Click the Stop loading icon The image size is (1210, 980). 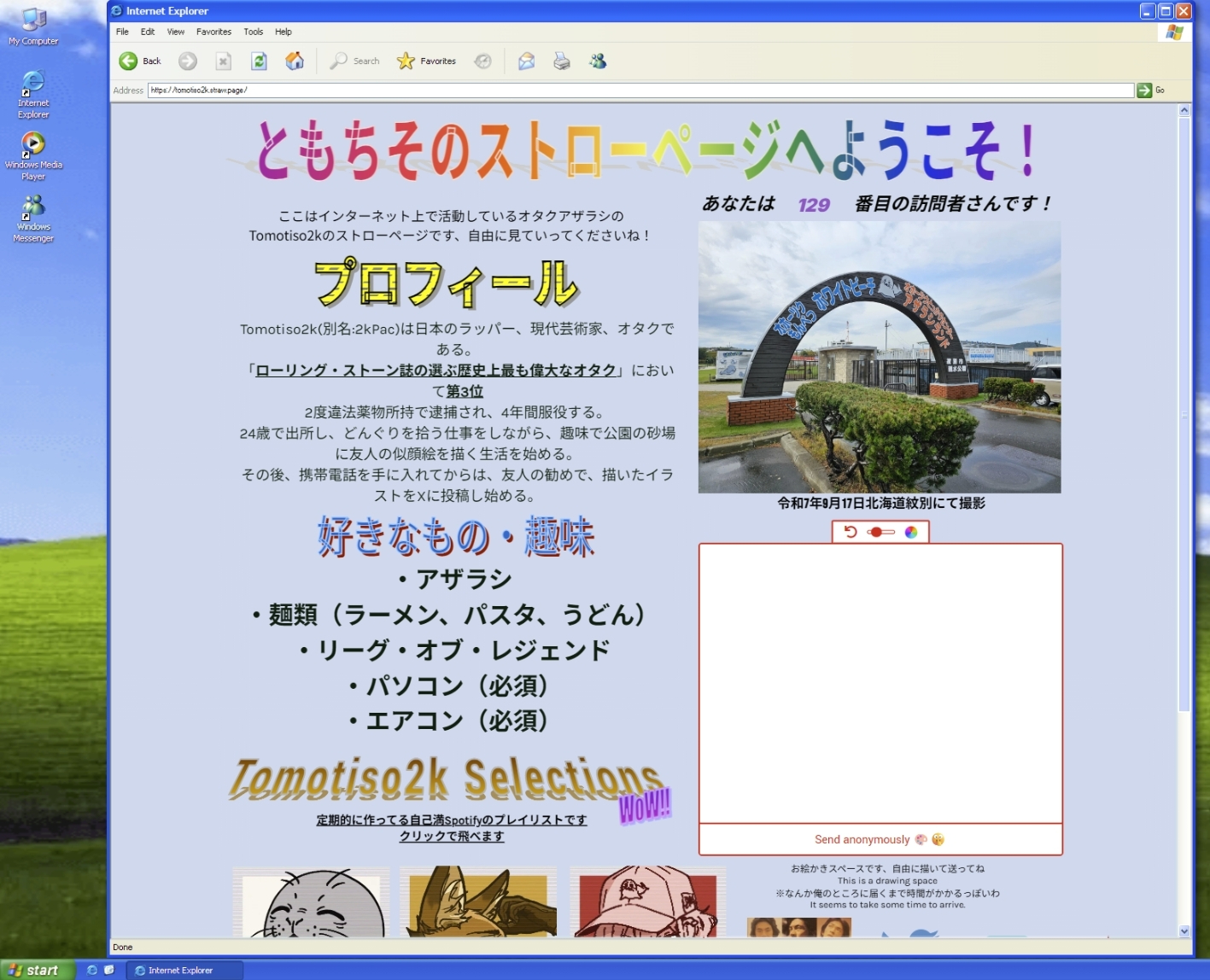coord(223,61)
